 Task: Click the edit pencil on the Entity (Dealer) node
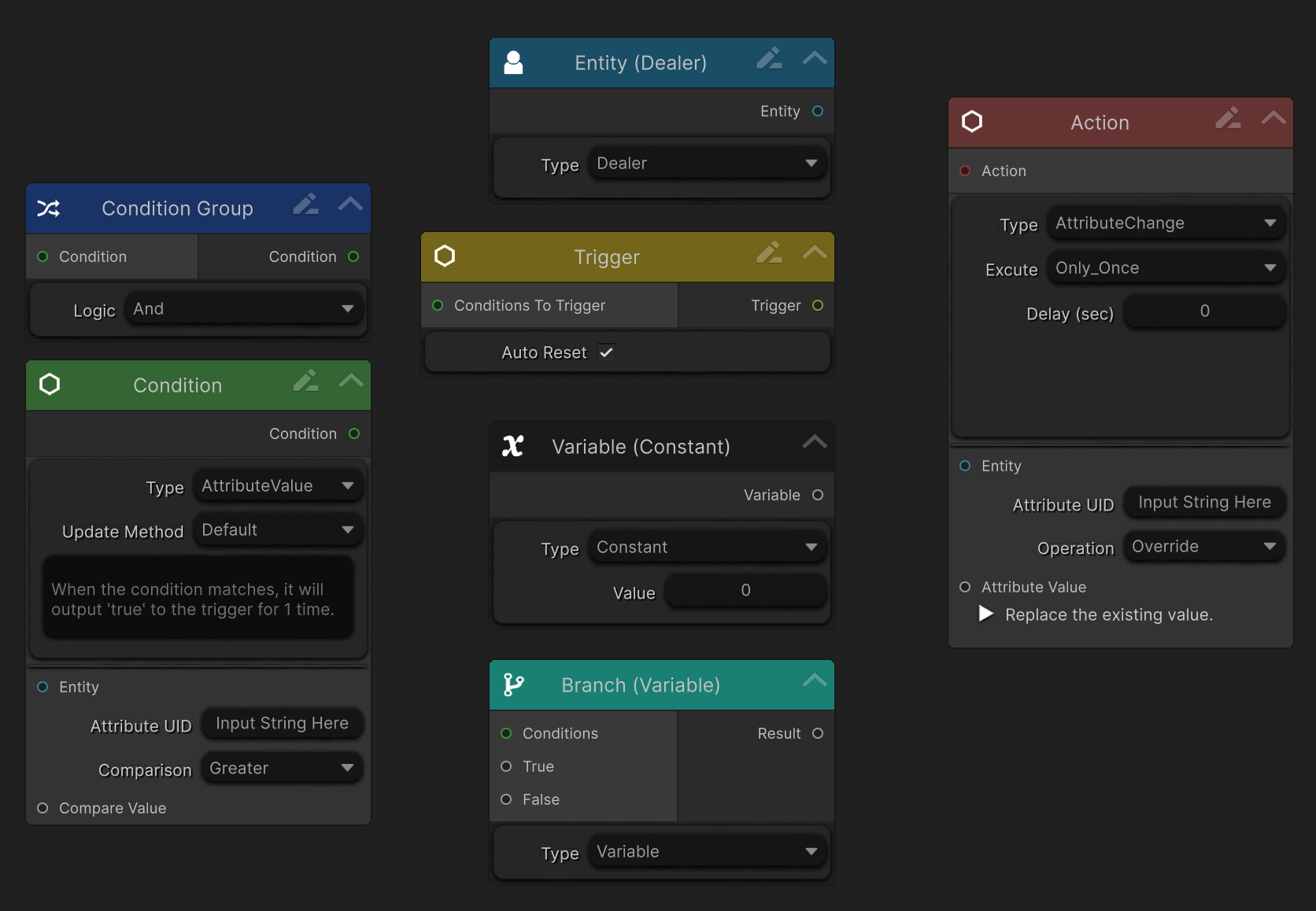(769, 59)
